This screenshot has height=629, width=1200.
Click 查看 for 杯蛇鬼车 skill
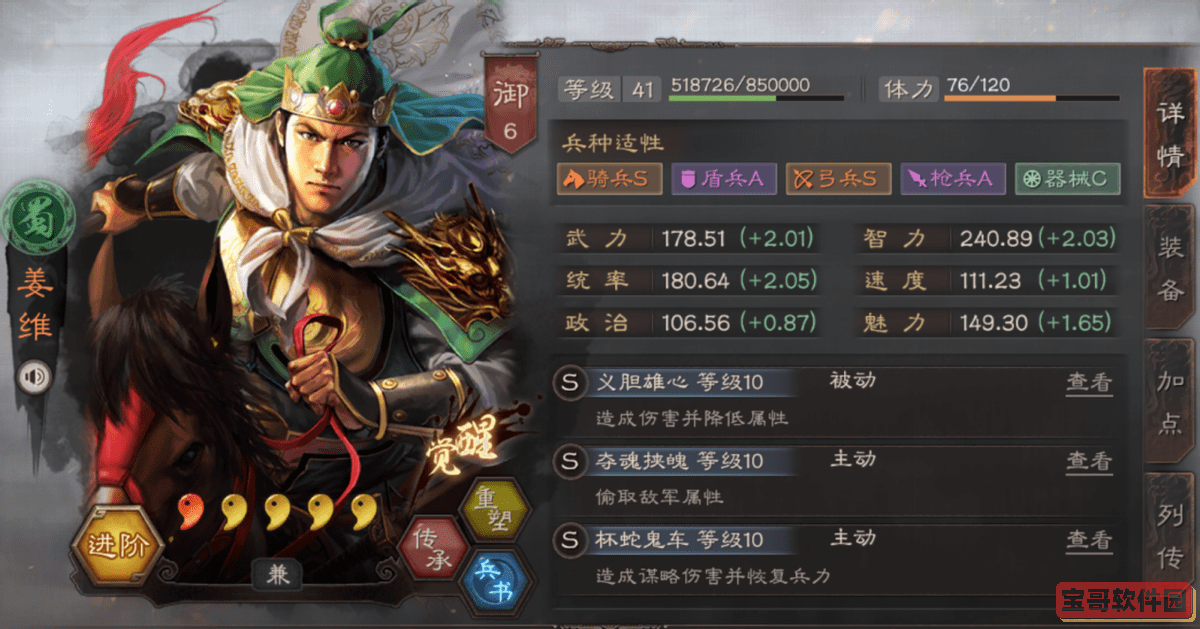1089,540
